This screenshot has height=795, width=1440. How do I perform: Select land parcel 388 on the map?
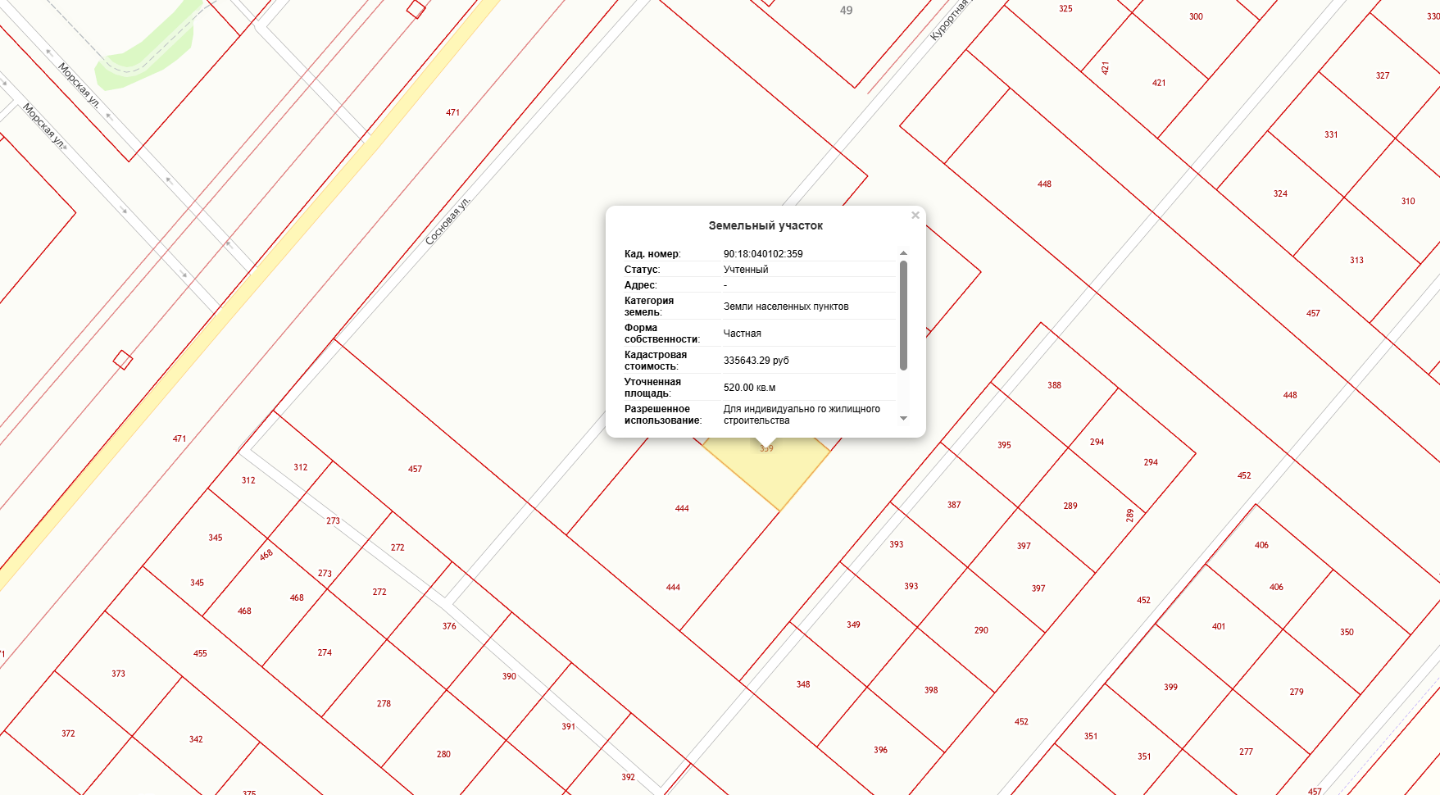point(1054,385)
